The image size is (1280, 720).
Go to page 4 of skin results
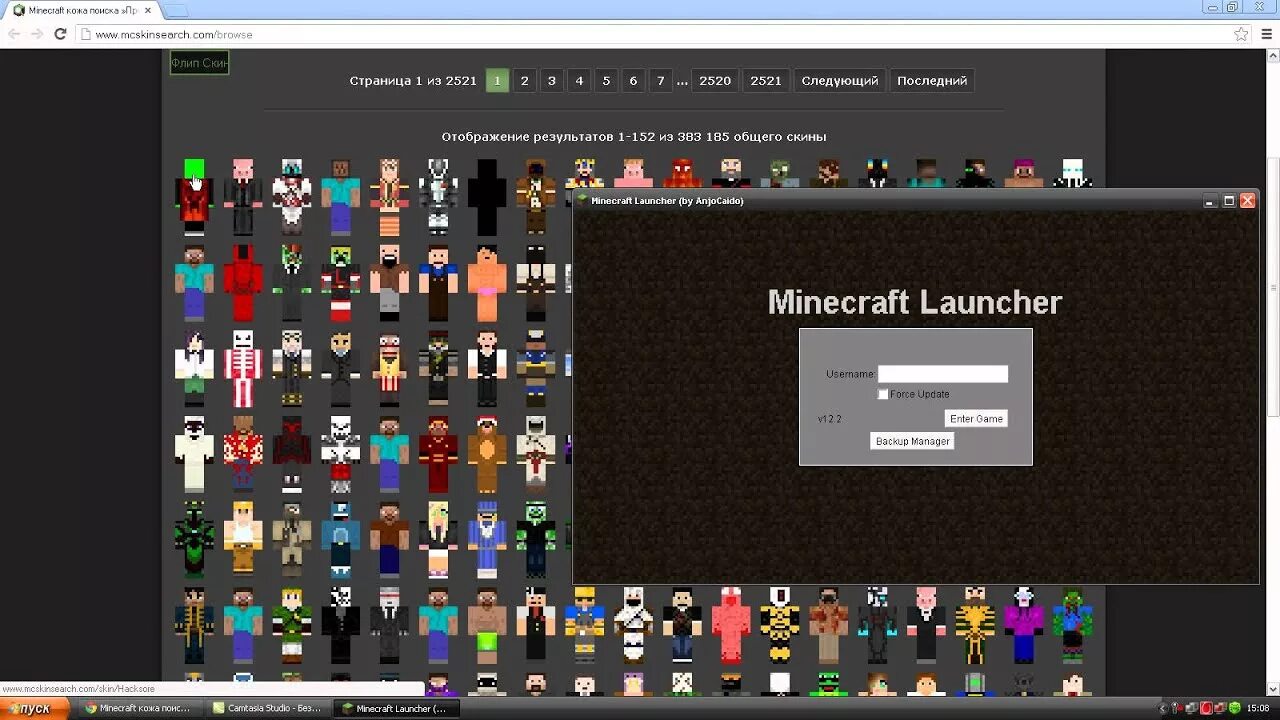pyautogui.click(x=578, y=81)
